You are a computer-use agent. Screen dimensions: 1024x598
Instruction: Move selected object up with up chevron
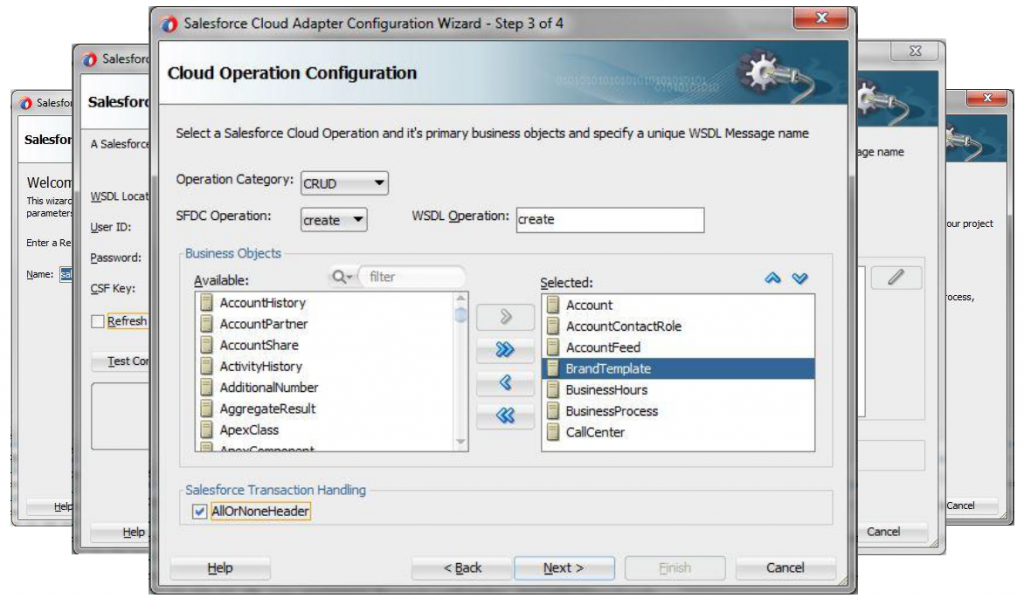(x=772, y=279)
